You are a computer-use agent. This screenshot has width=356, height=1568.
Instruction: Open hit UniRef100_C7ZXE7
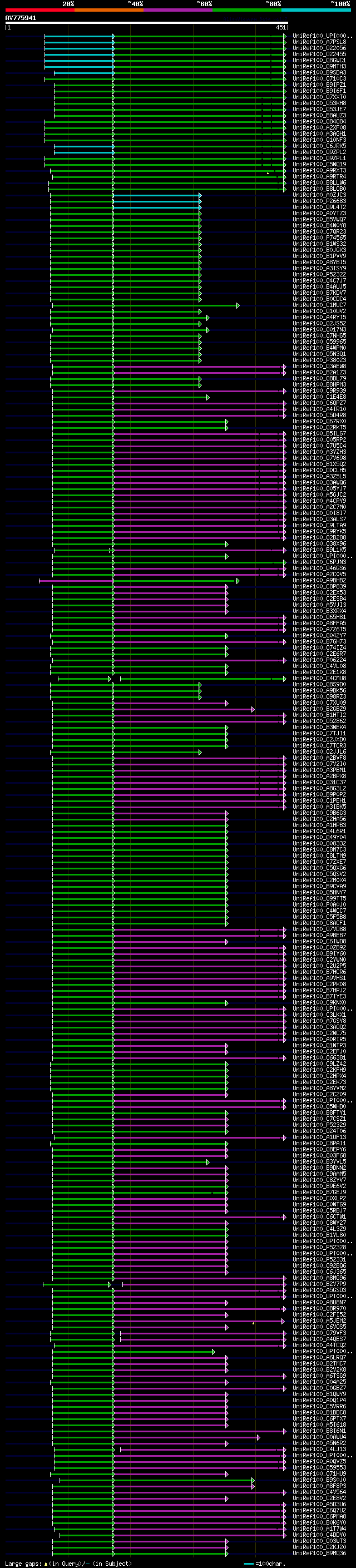pos(319,861)
